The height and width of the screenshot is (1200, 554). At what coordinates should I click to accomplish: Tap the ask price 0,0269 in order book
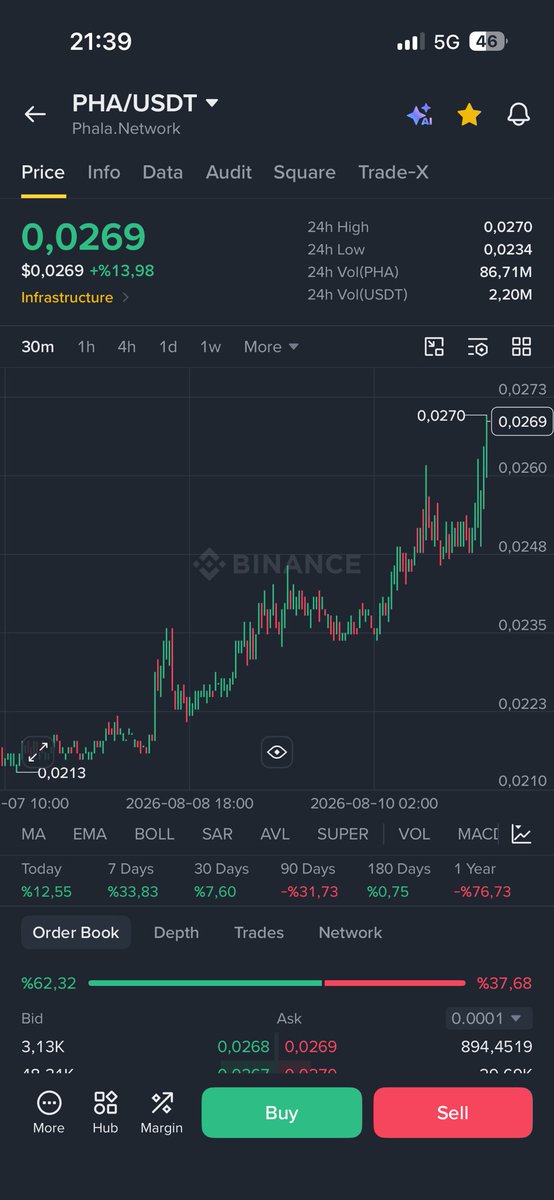pos(310,1047)
